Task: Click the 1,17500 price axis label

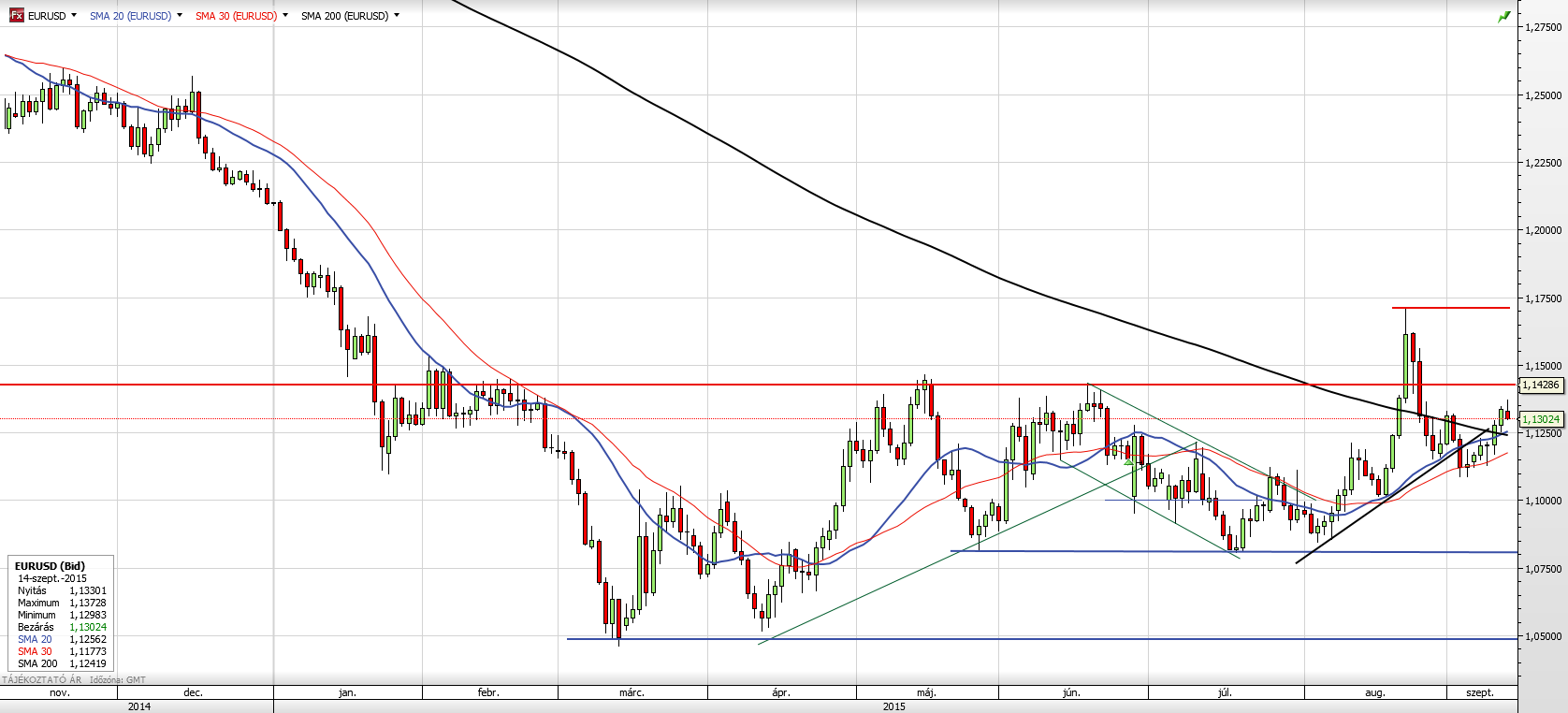Action: [1543, 298]
